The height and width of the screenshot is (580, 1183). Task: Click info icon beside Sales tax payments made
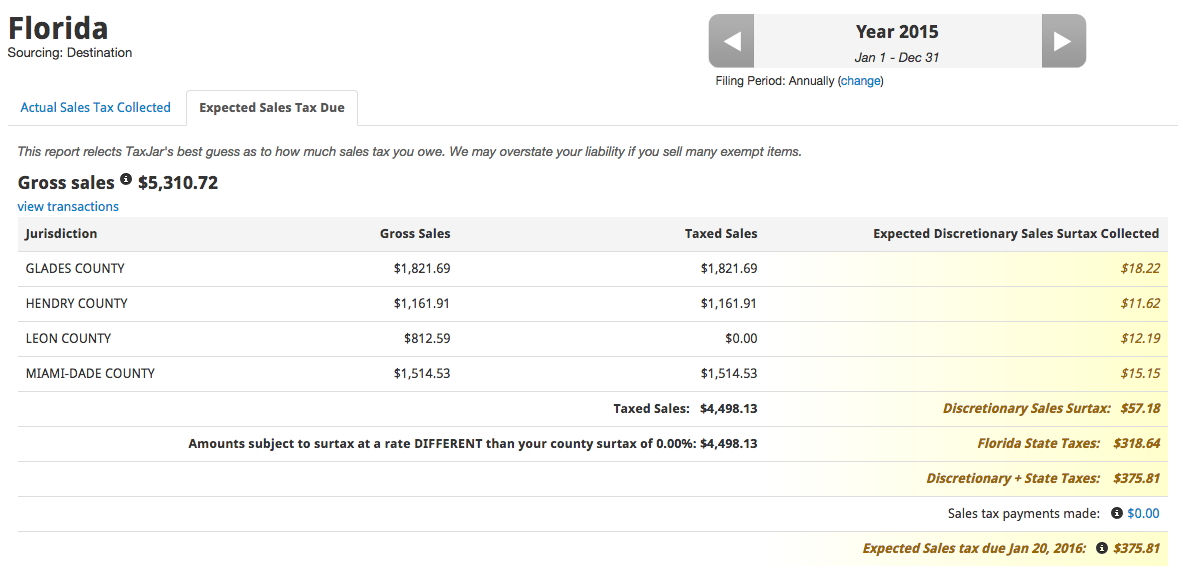pyautogui.click(x=1117, y=514)
